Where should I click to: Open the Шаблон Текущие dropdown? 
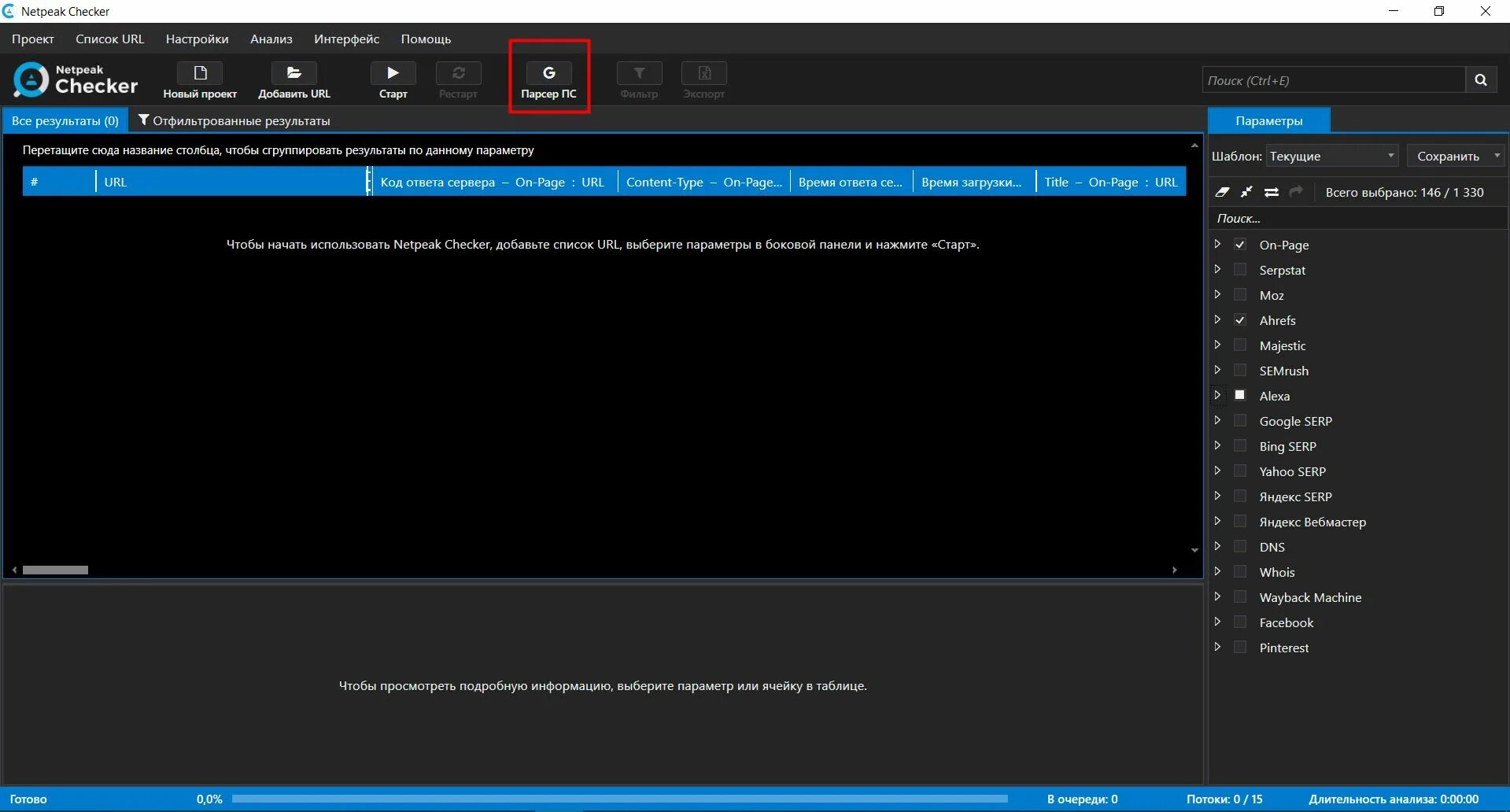pos(1332,156)
